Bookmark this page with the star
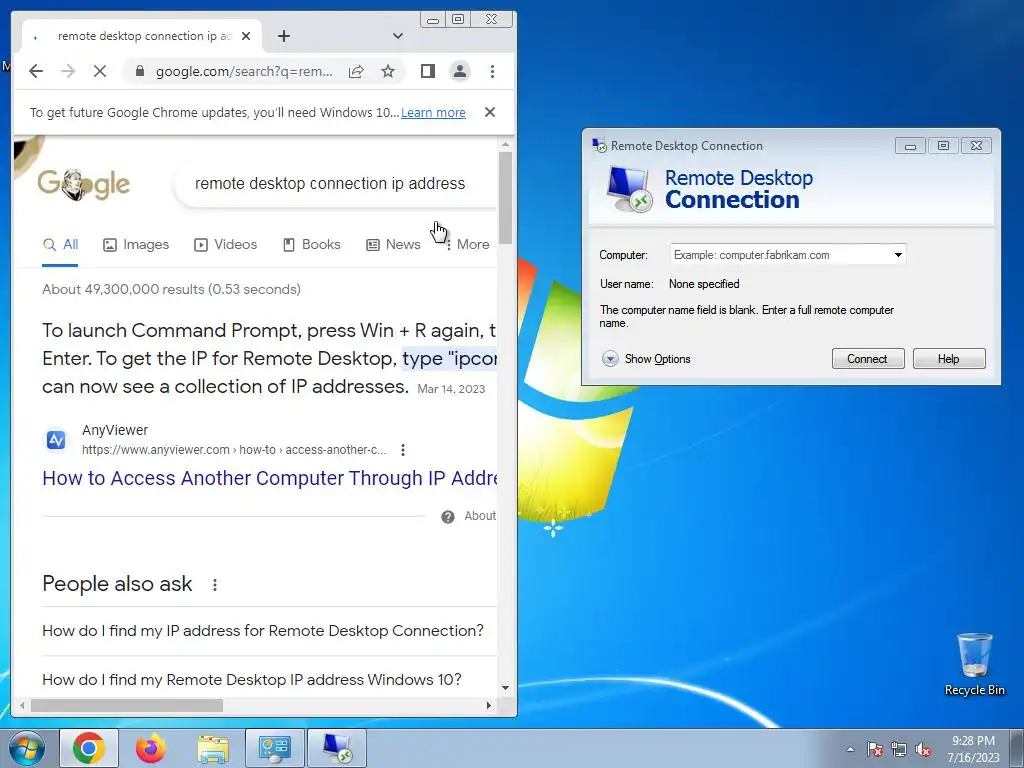The height and width of the screenshot is (768, 1024). [x=388, y=71]
